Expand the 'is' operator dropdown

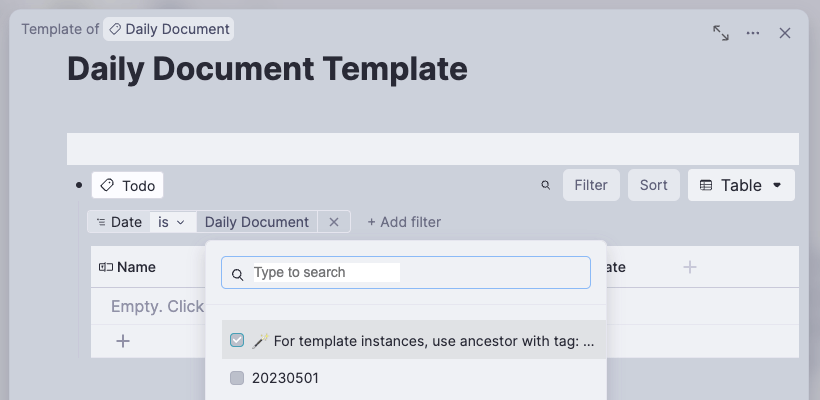click(x=173, y=222)
